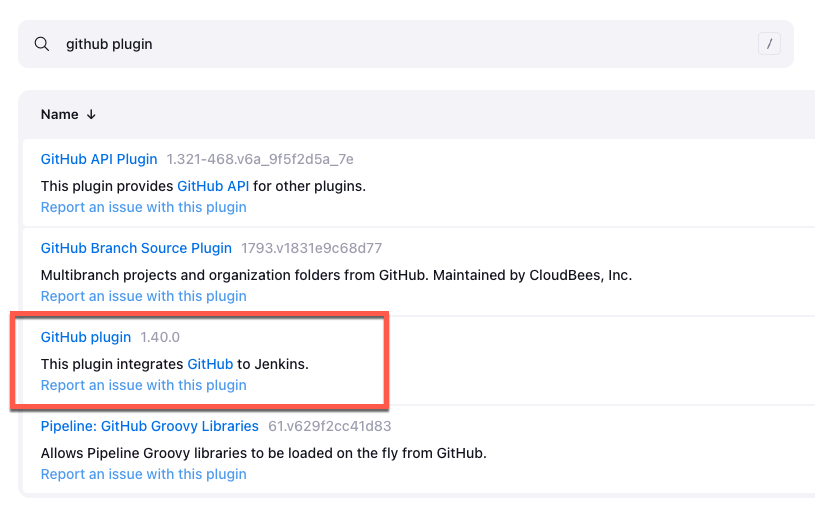Viewport: 815px width, 530px height.
Task: Report an issue with Pipeline: GitHub Groovy Libraries
Action: point(143,474)
